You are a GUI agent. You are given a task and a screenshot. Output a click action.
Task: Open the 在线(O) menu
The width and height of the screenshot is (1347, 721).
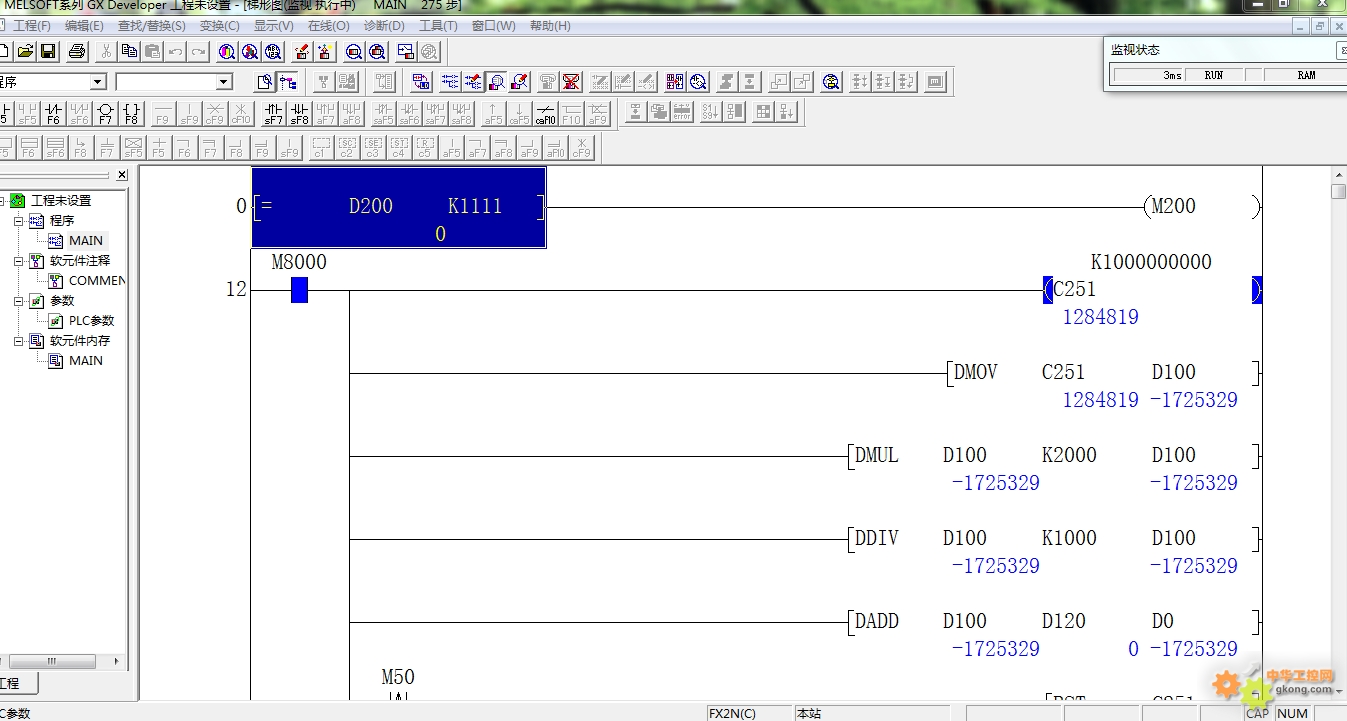click(x=328, y=26)
